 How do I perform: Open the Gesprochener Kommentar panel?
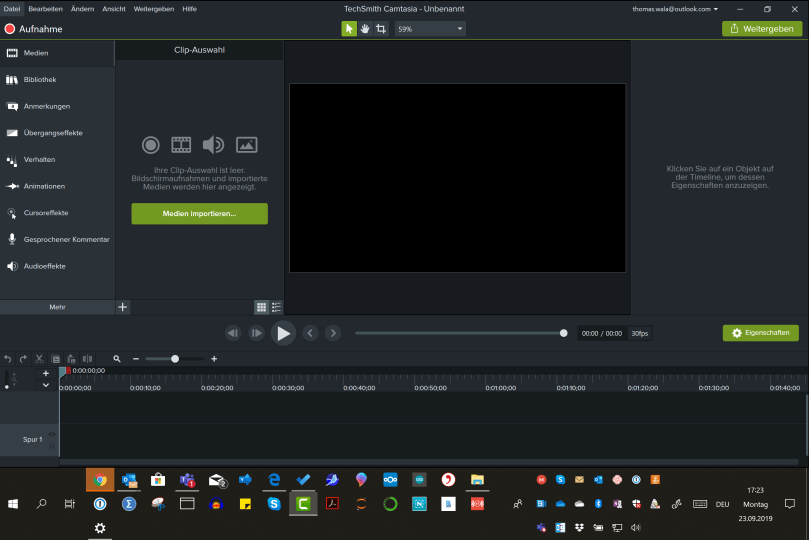tap(57, 239)
